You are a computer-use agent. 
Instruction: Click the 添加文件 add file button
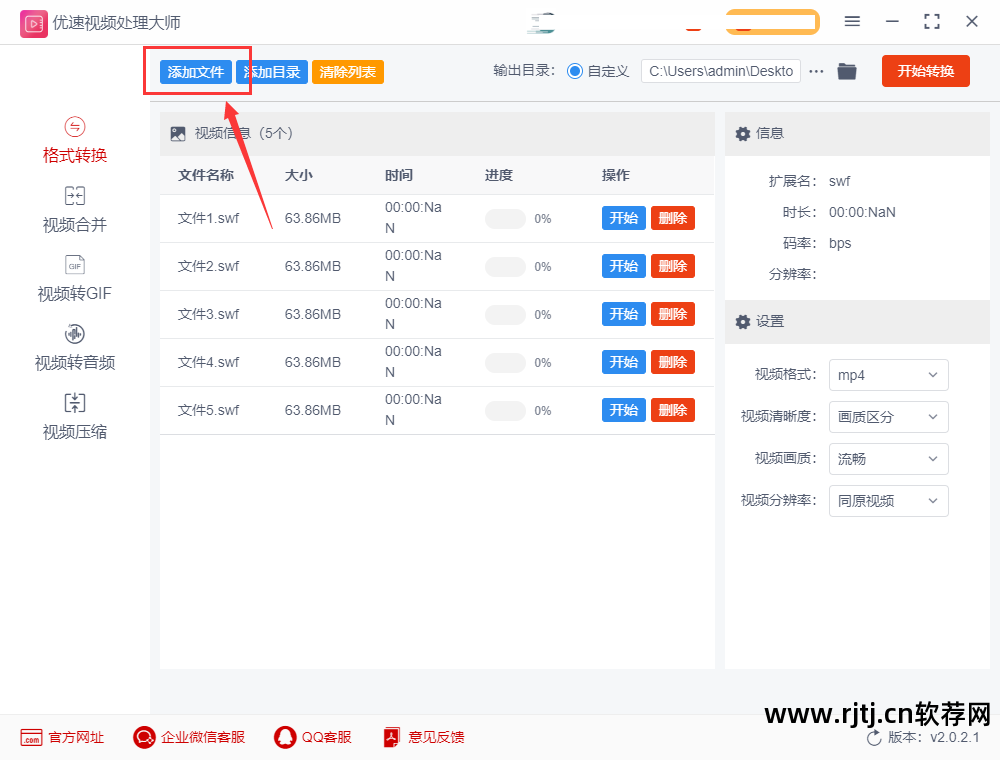196,72
